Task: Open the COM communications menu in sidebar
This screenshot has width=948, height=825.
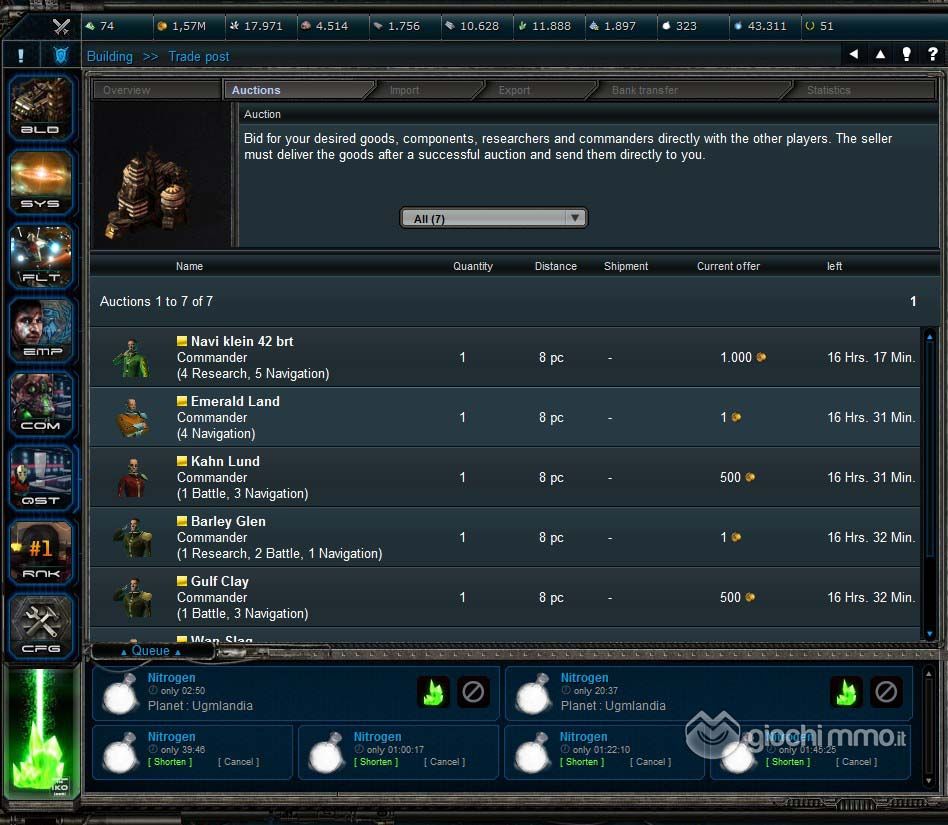Action: point(41,405)
